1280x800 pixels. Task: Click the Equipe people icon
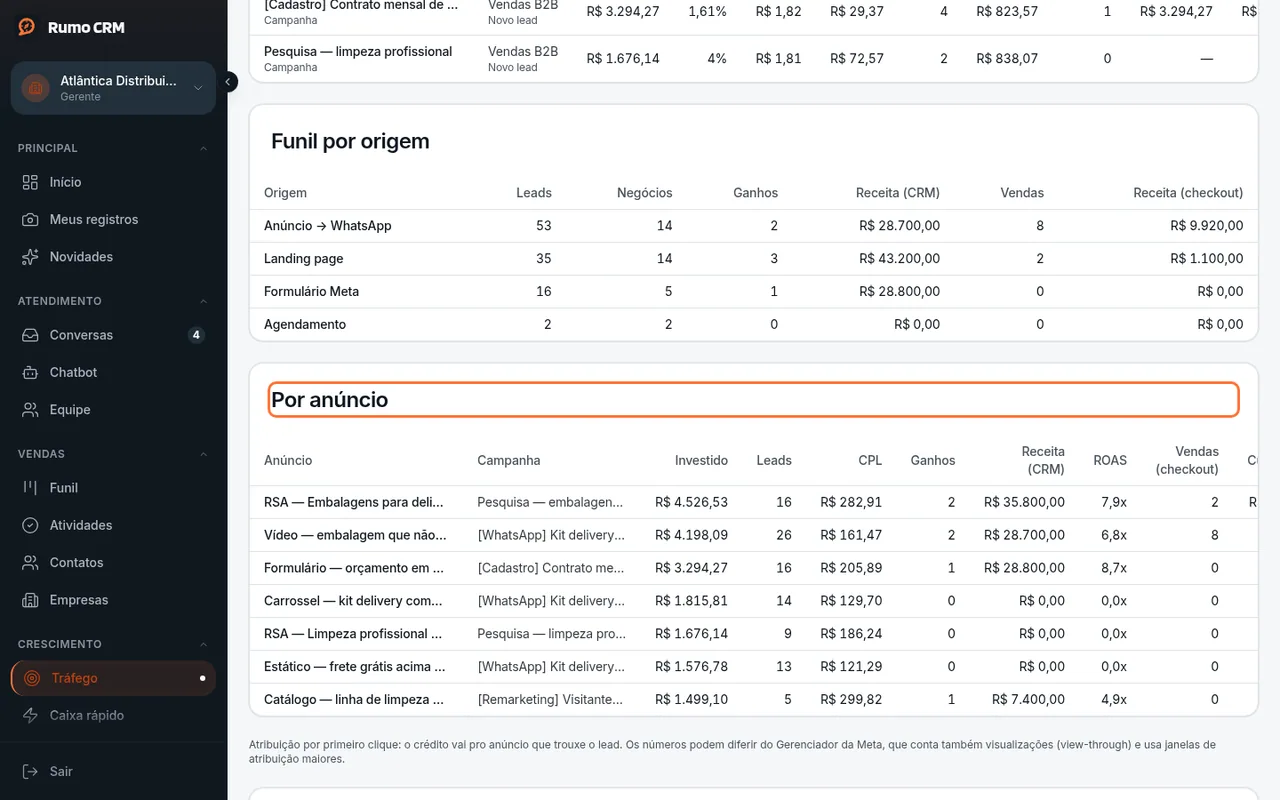pos(31,410)
